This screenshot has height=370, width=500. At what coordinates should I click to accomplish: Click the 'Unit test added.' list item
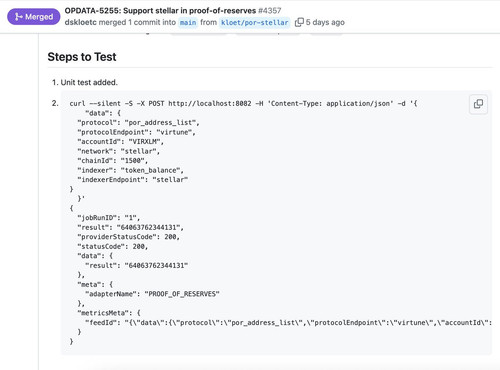pos(89,82)
